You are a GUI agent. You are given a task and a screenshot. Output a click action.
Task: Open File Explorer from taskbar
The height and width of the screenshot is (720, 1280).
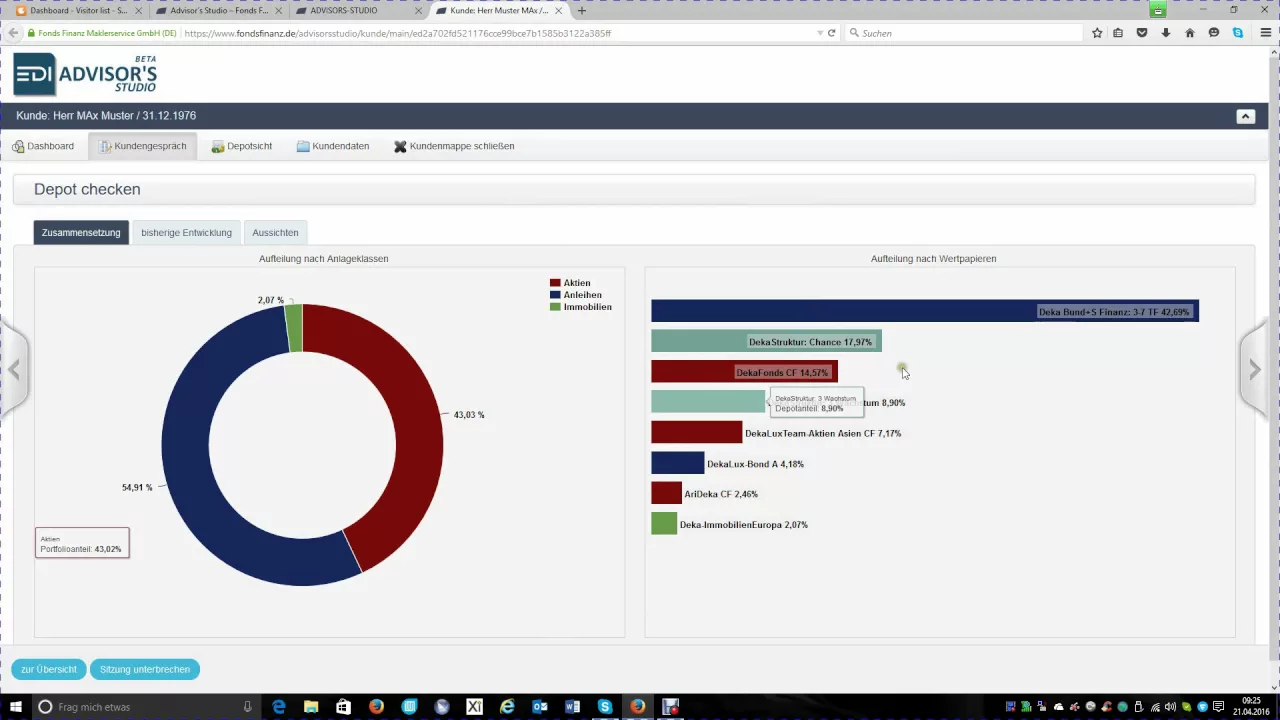point(311,707)
